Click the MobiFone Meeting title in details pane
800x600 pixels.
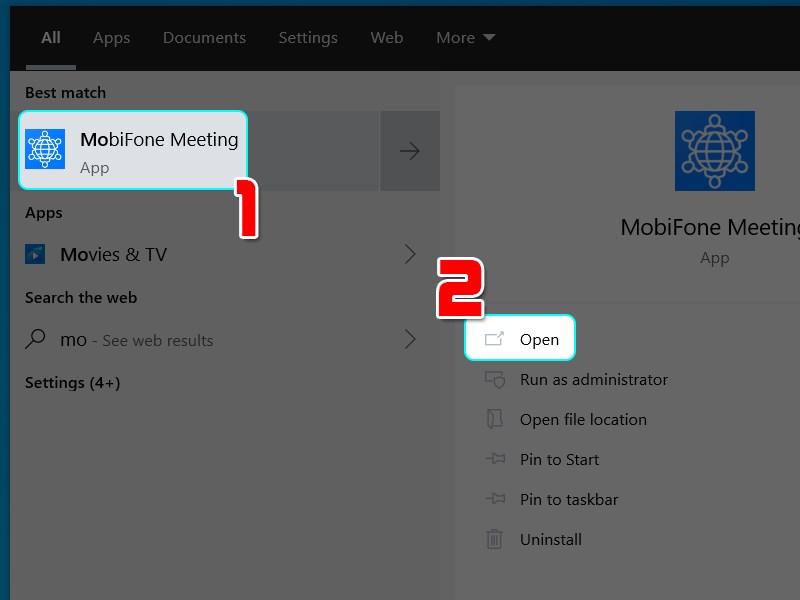click(x=710, y=228)
